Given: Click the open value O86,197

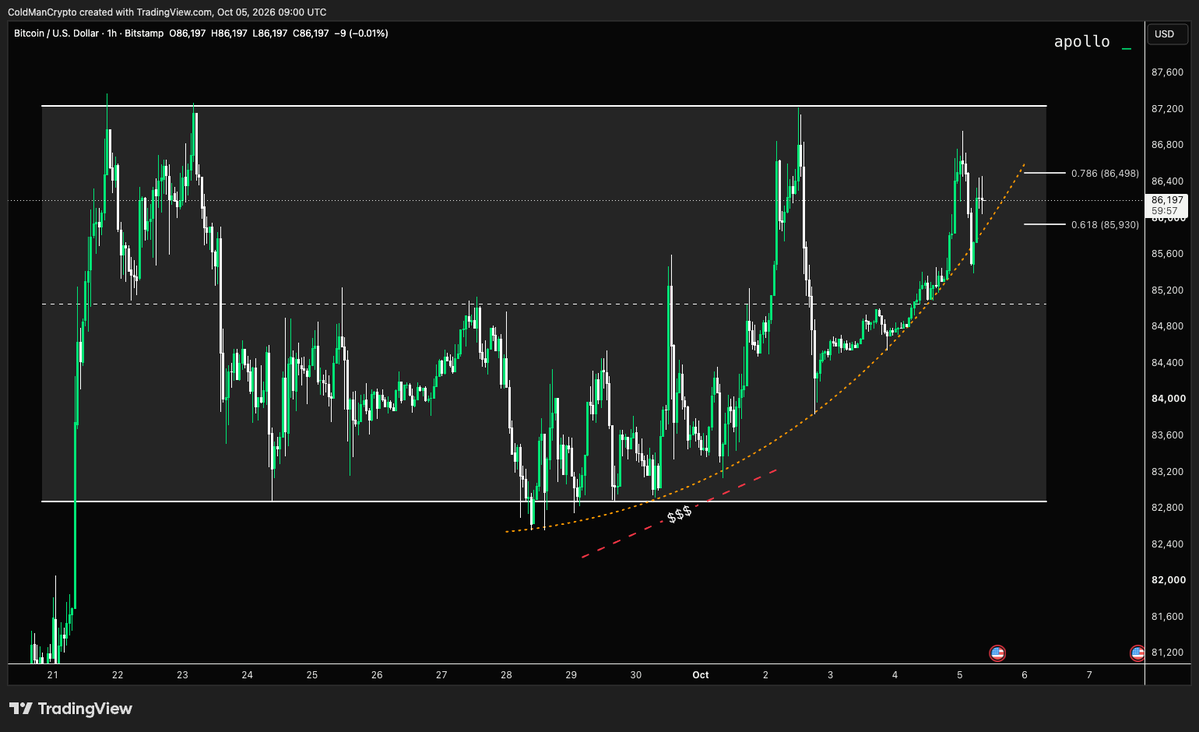Looking at the screenshot, I should [187, 34].
